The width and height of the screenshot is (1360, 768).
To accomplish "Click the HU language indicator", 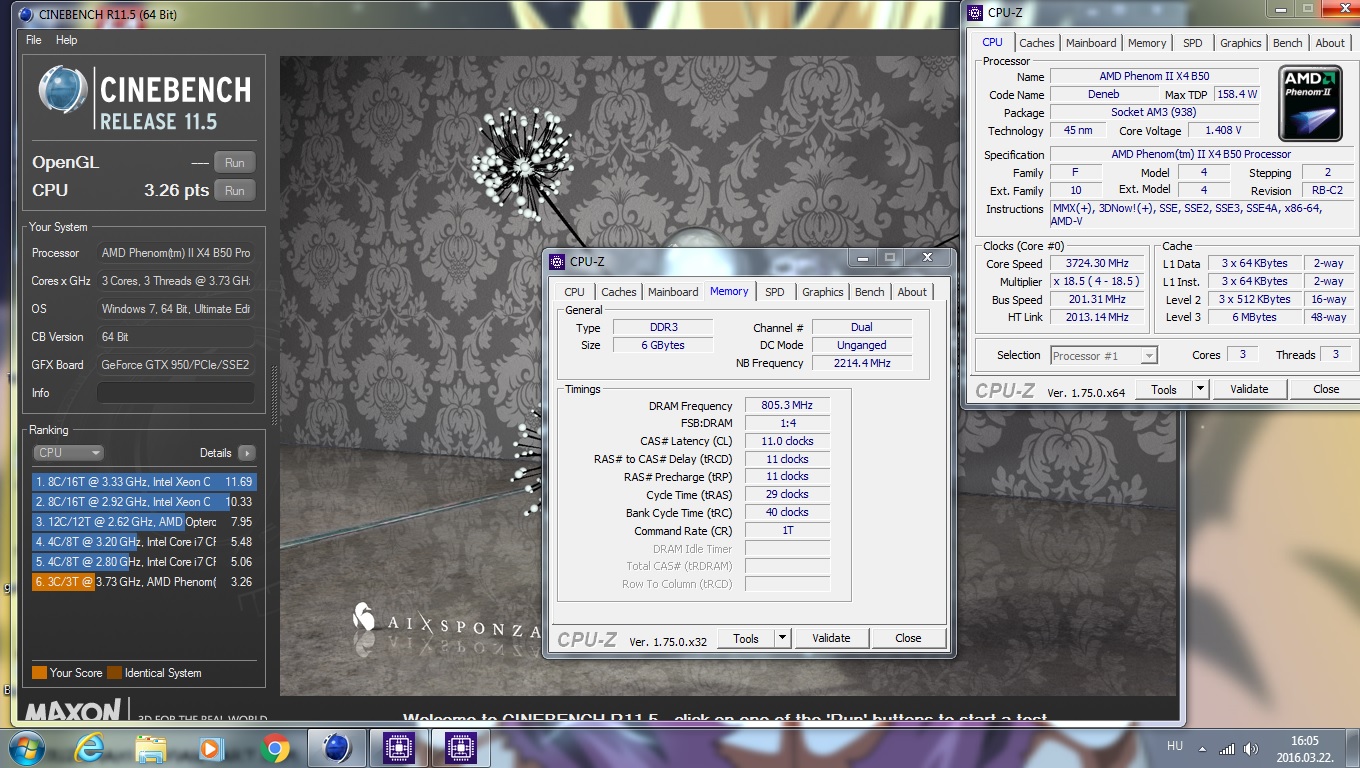I will pos(1175,746).
